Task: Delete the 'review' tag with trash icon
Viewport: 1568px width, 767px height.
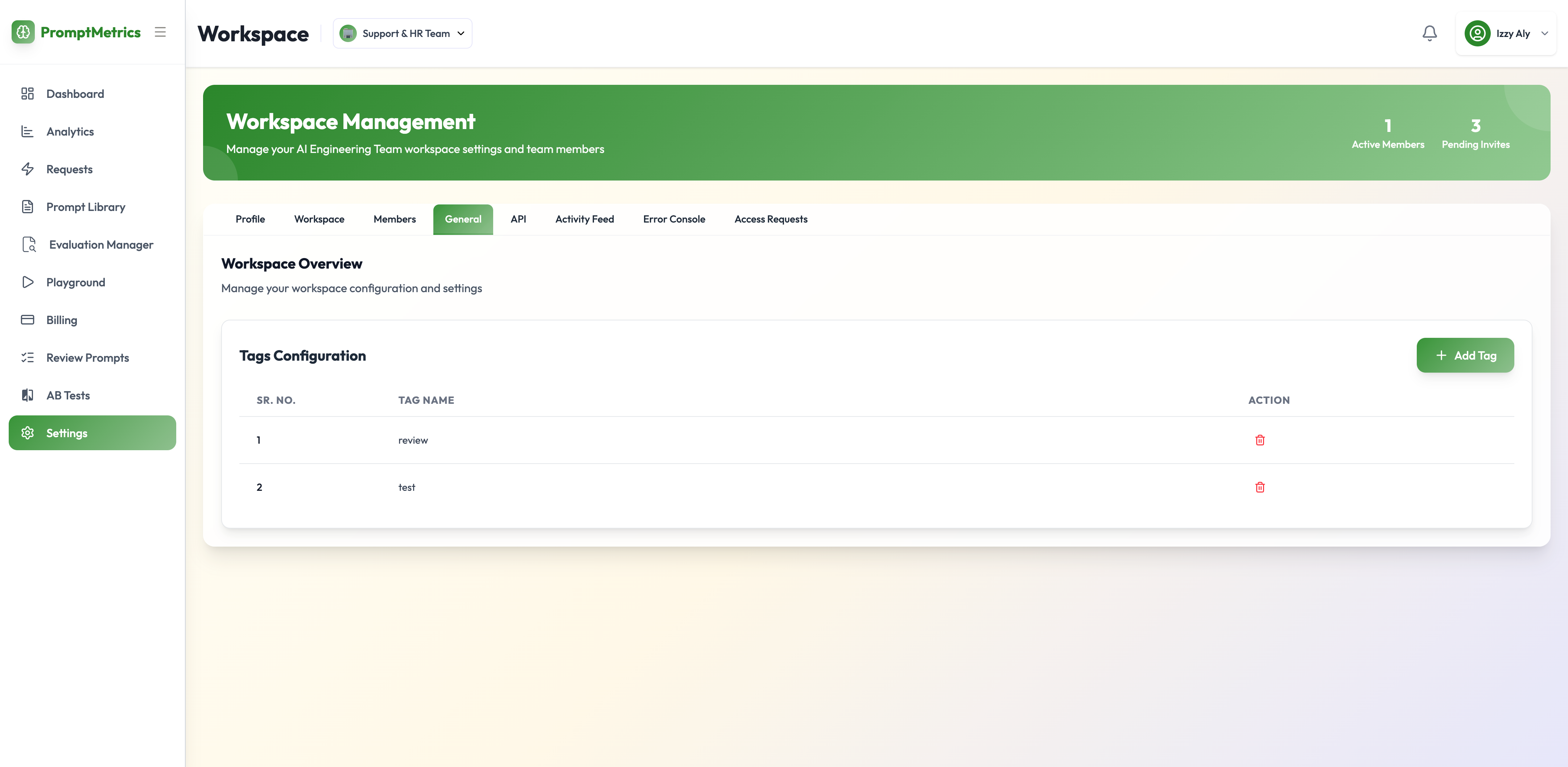Action: [x=1259, y=440]
